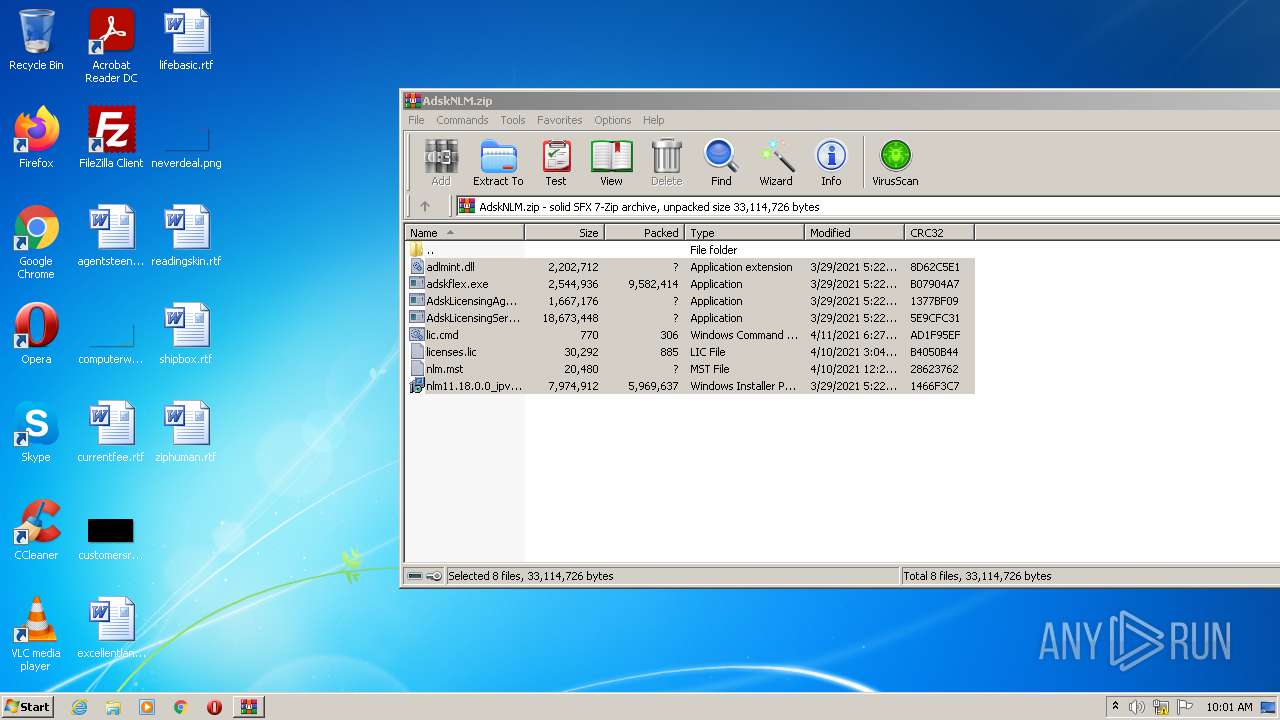Launch the VLC media player shortcut
Viewport: 1280px width, 720px height.
[36, 634]
